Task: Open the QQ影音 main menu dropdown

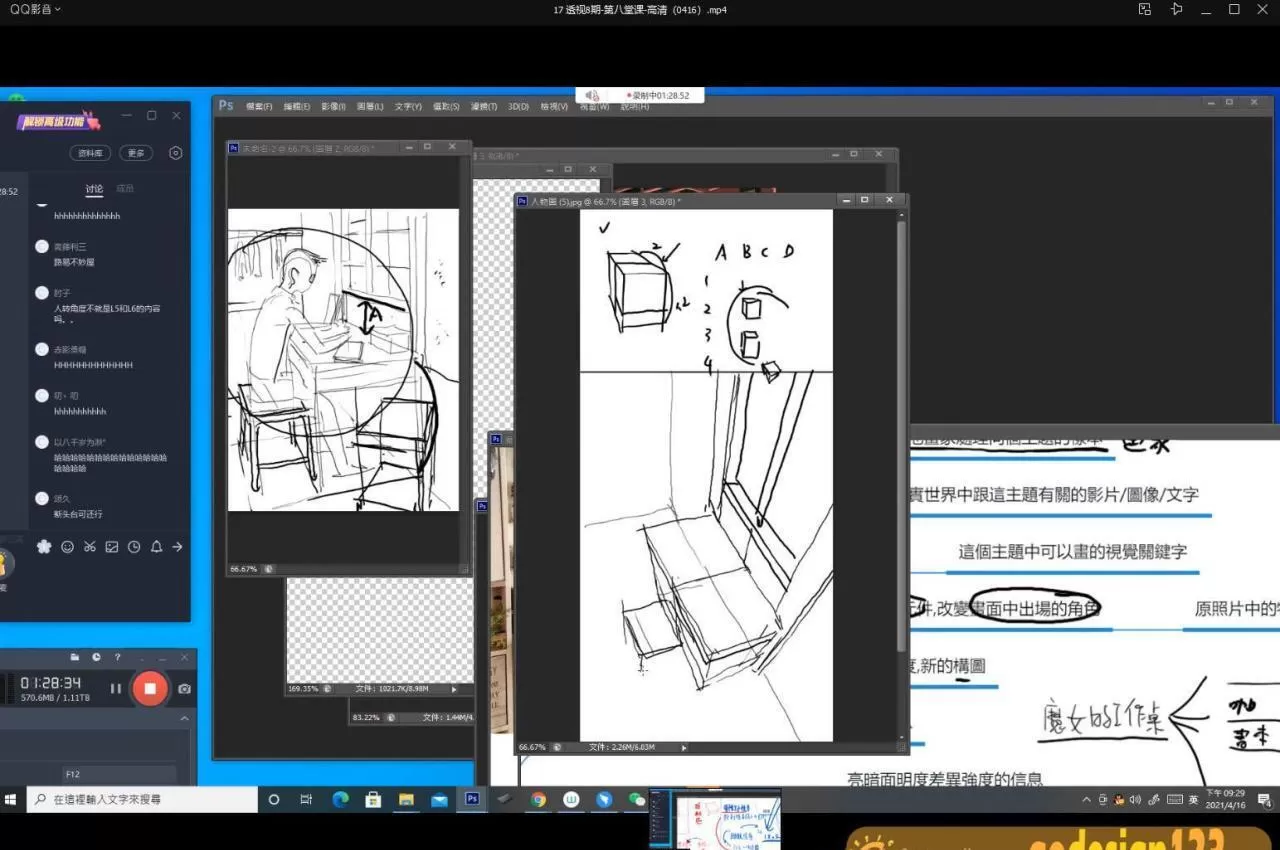Action: [35, 9]
